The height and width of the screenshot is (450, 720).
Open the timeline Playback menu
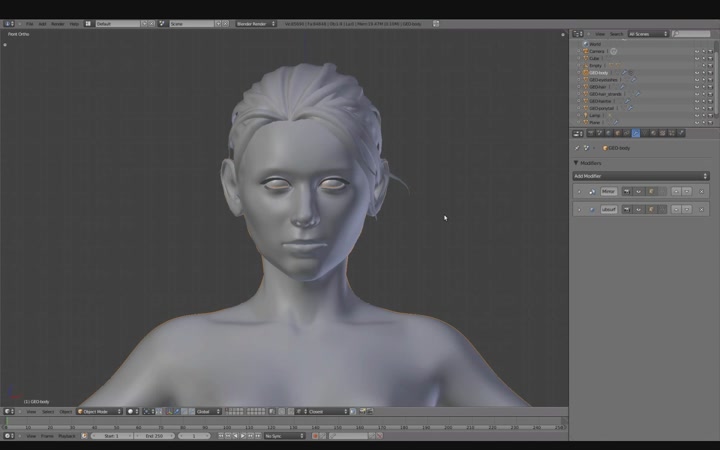click(x=67, y=436)
